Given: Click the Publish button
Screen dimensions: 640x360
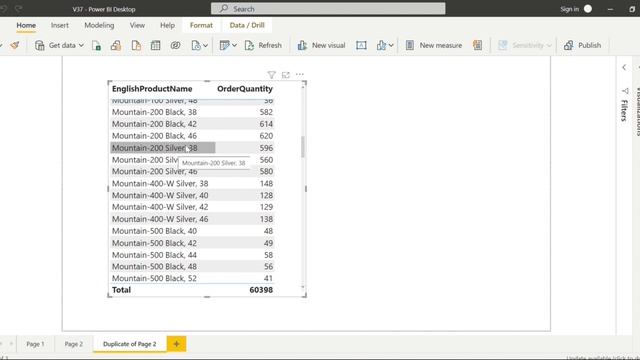Looking at the screenshot, I should (582, 45).
